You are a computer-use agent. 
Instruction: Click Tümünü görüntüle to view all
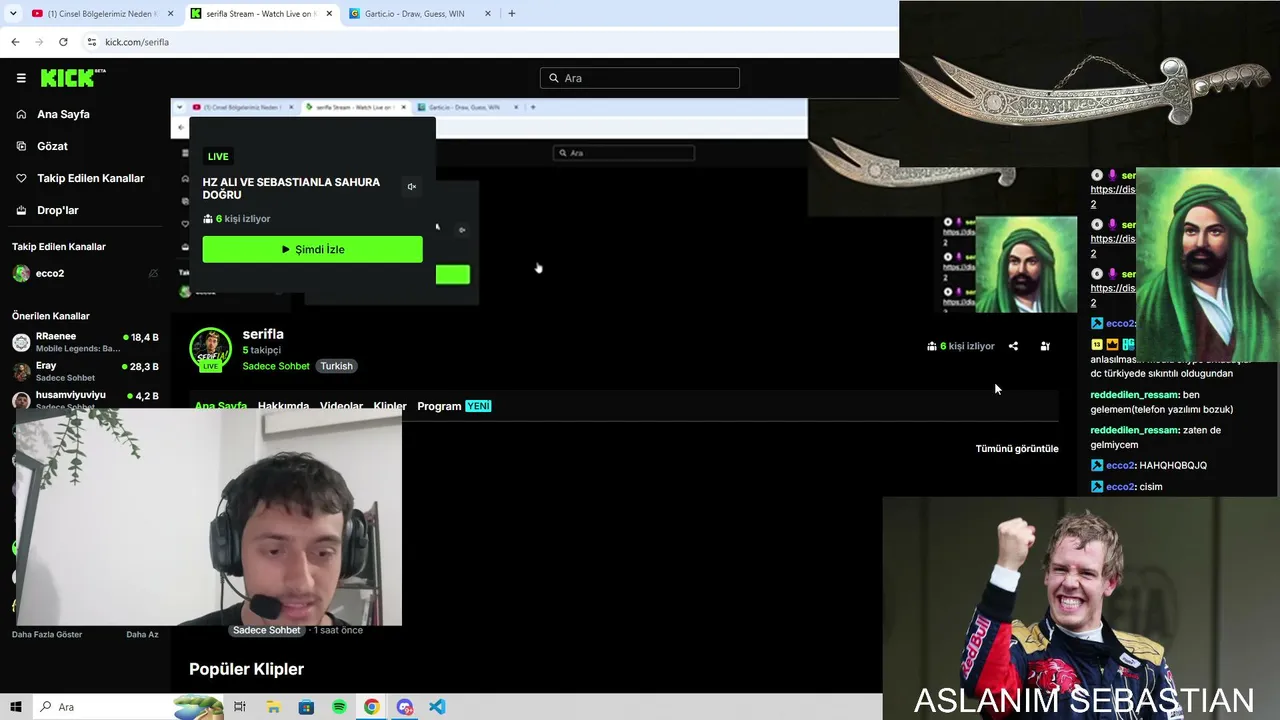click(x=1017, y=449)
